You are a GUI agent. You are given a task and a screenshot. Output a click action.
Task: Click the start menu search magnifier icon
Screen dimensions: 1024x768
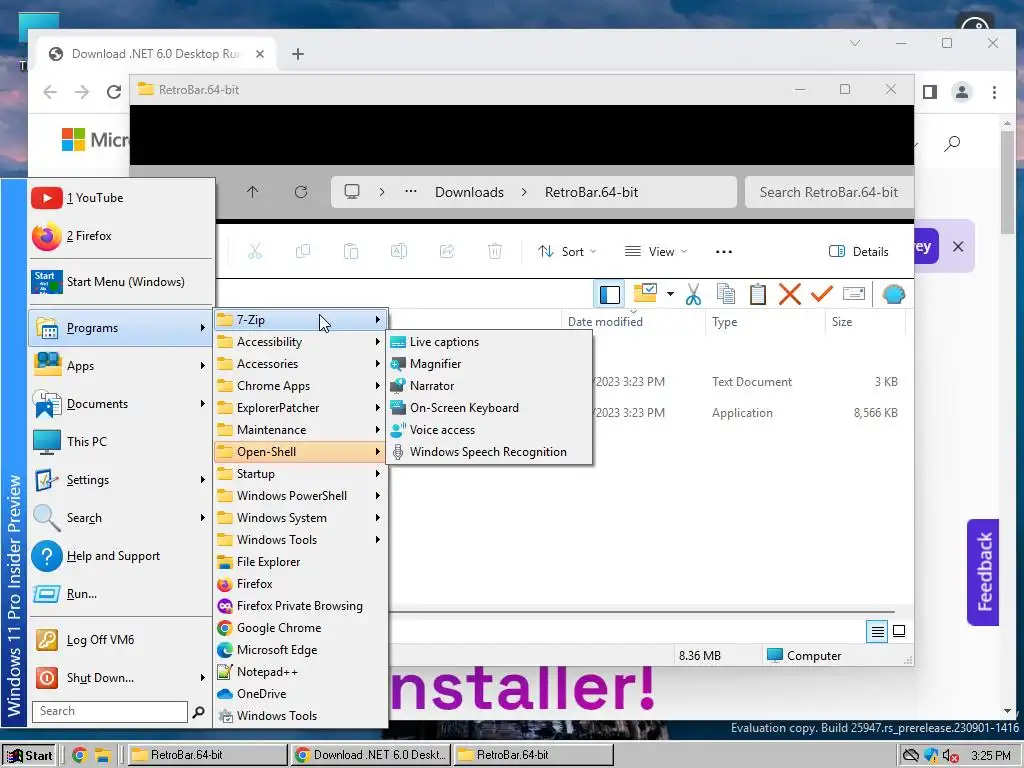(199, 712)
